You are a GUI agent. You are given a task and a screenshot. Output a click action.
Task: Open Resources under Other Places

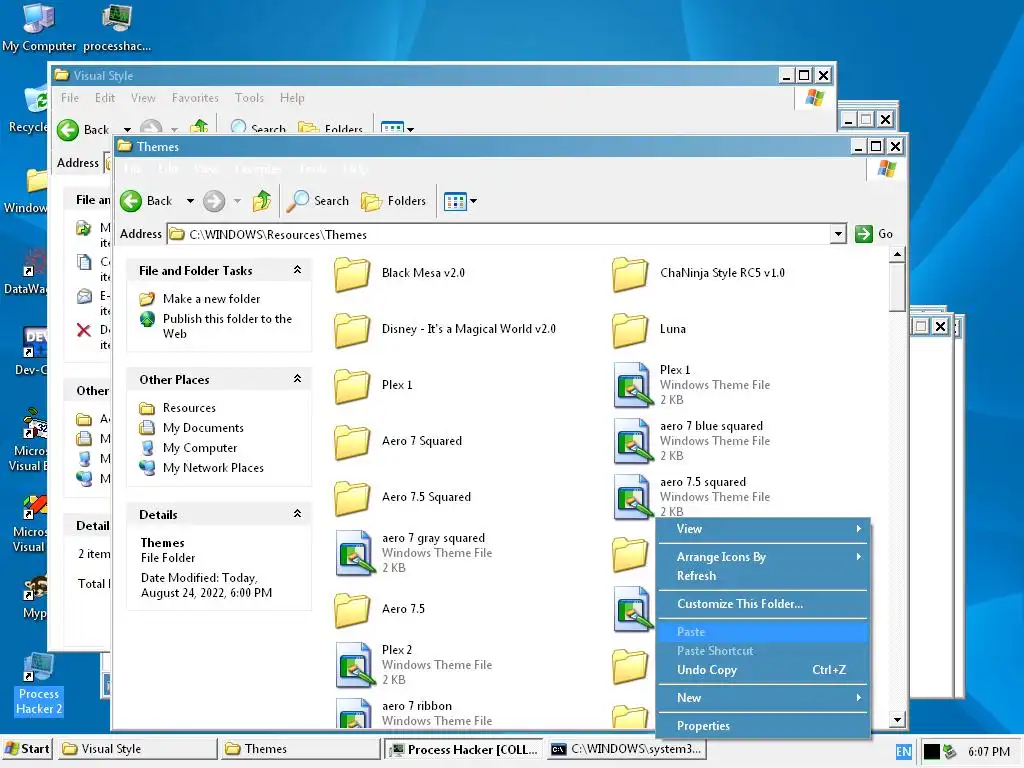click(189, 408)
